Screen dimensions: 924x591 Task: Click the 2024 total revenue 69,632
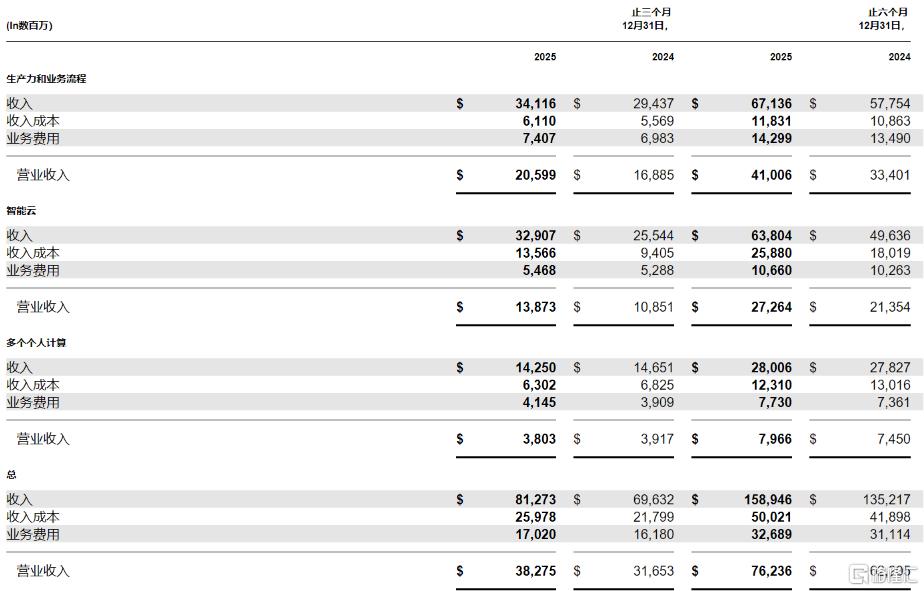click(653, 499)
